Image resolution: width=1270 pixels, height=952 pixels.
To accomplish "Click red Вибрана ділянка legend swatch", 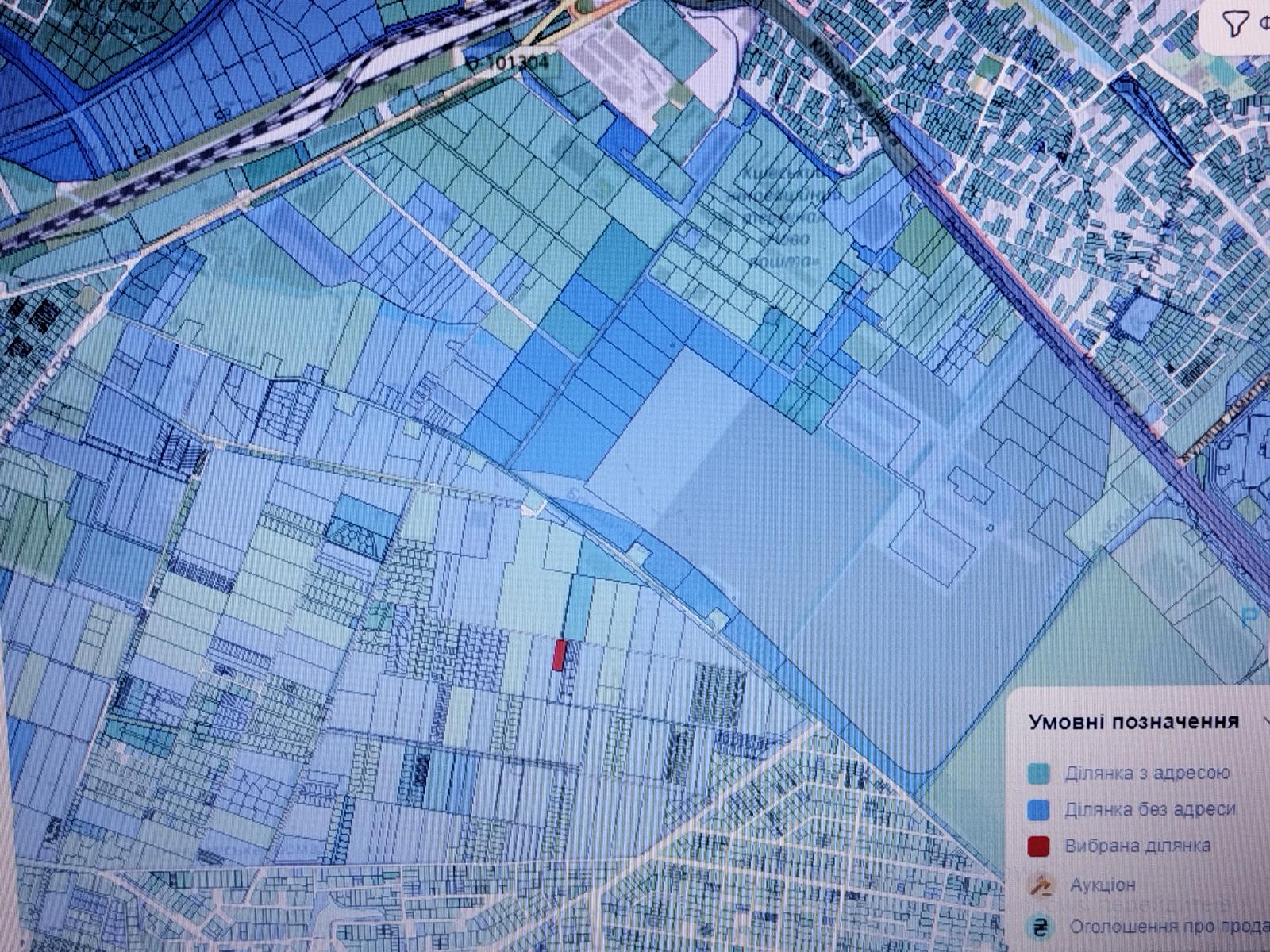I will (1038, 846).
